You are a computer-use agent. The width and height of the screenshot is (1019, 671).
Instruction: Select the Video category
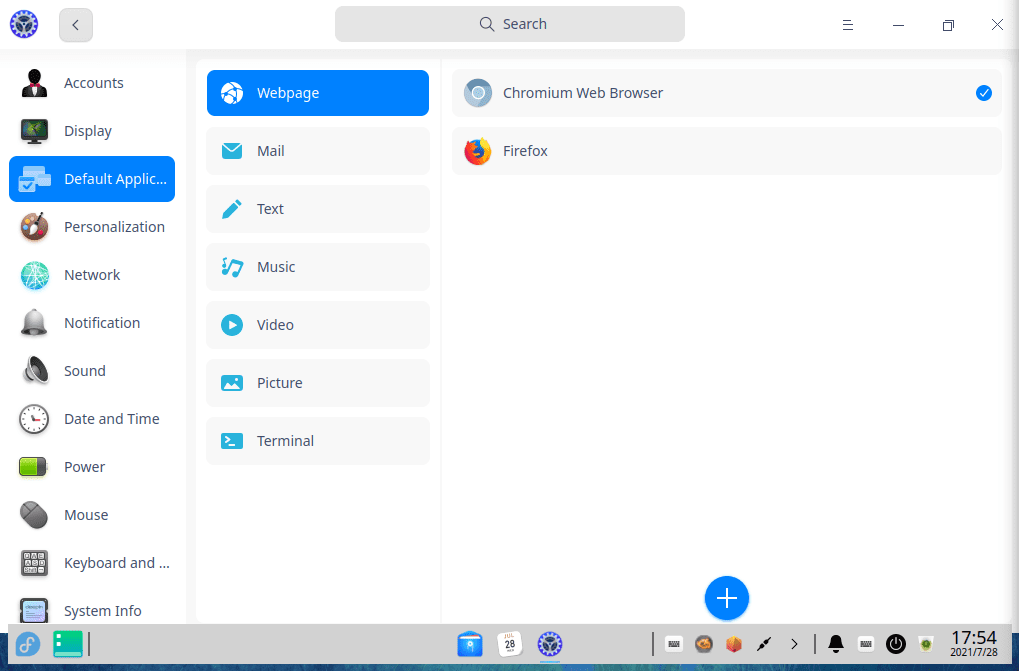click(x=318, y=325)
